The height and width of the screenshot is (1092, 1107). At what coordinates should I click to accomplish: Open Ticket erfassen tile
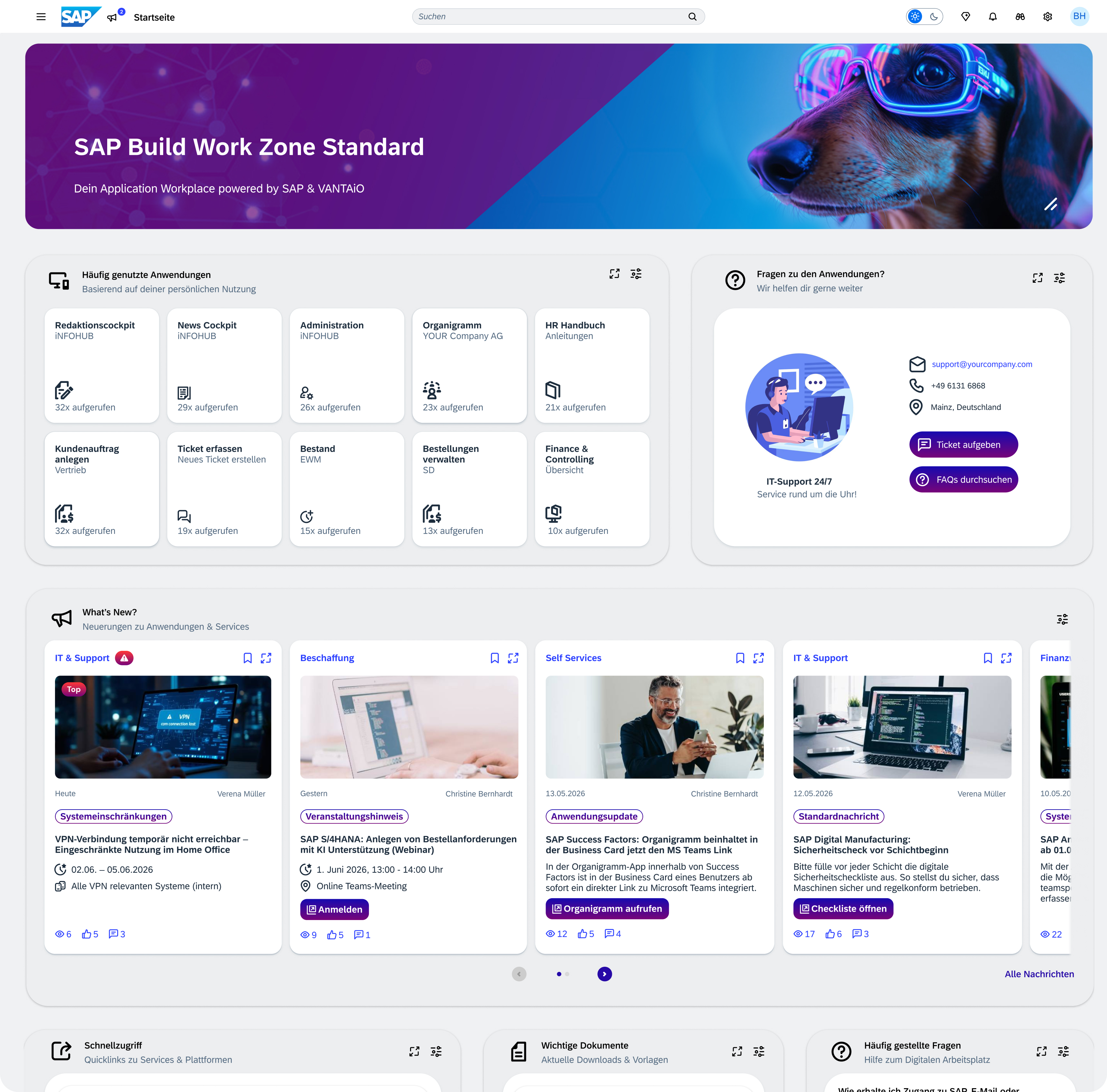pyautogui.click(x=225, y=489)
